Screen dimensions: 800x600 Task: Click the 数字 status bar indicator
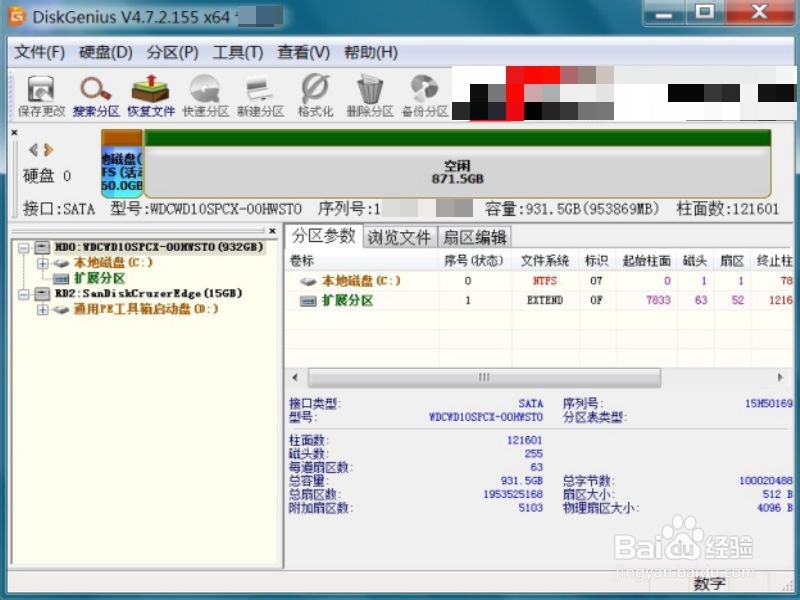[x=710, y=585]
